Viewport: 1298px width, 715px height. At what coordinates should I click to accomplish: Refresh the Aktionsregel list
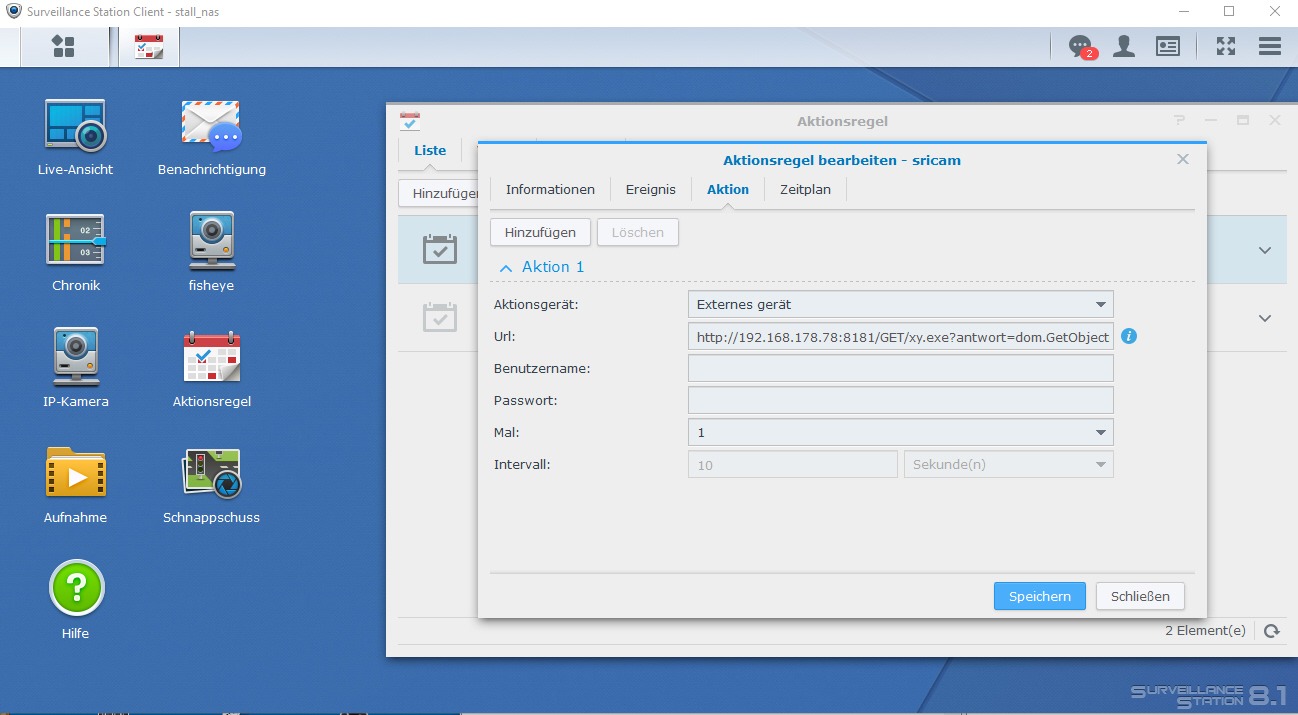click(1271, 631)
